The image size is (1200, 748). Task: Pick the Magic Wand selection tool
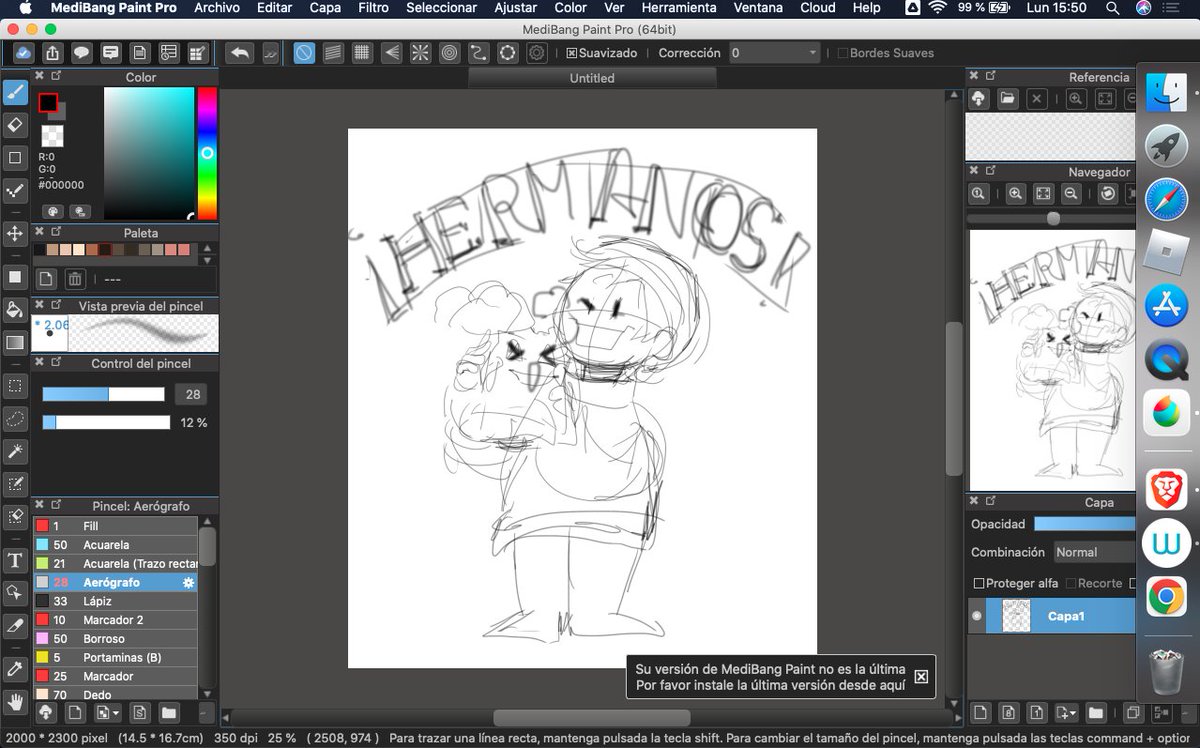click(15, 451)
